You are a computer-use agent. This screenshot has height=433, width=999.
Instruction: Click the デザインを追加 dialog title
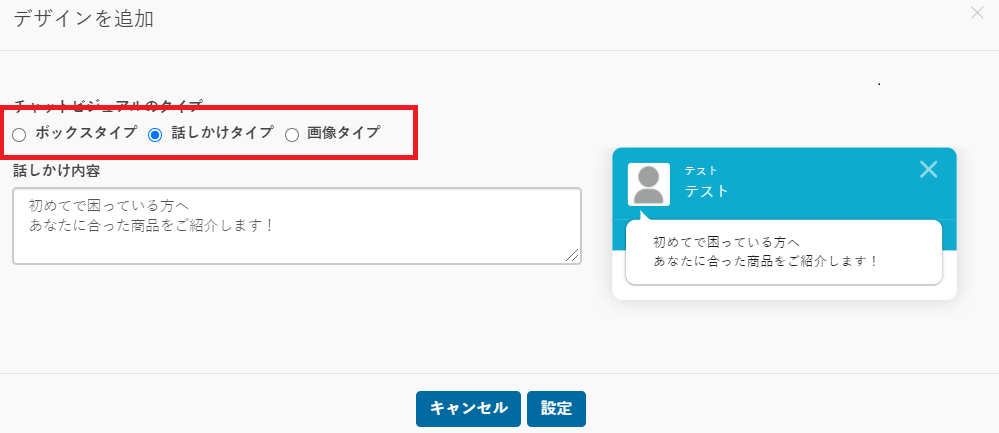[83, 18]
